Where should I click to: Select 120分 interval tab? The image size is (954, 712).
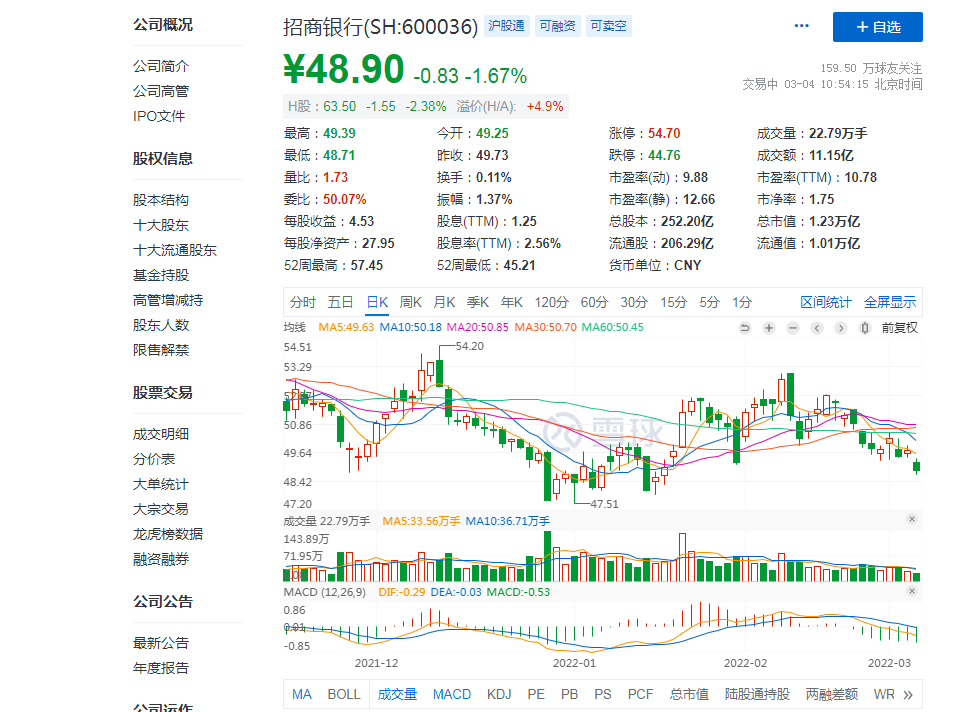point(551,302)
